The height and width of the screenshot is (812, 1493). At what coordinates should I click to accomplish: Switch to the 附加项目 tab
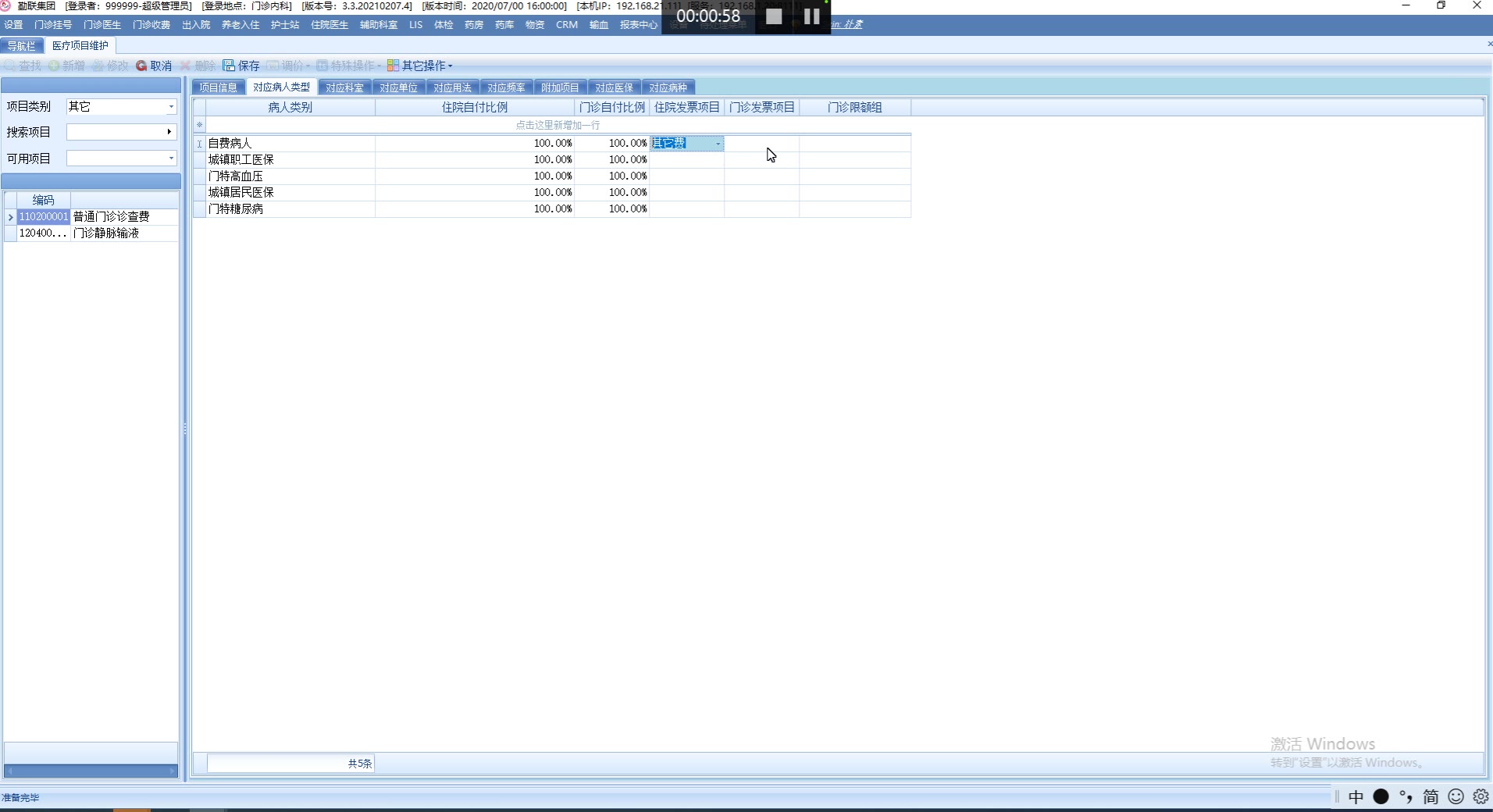click(560, 87)
